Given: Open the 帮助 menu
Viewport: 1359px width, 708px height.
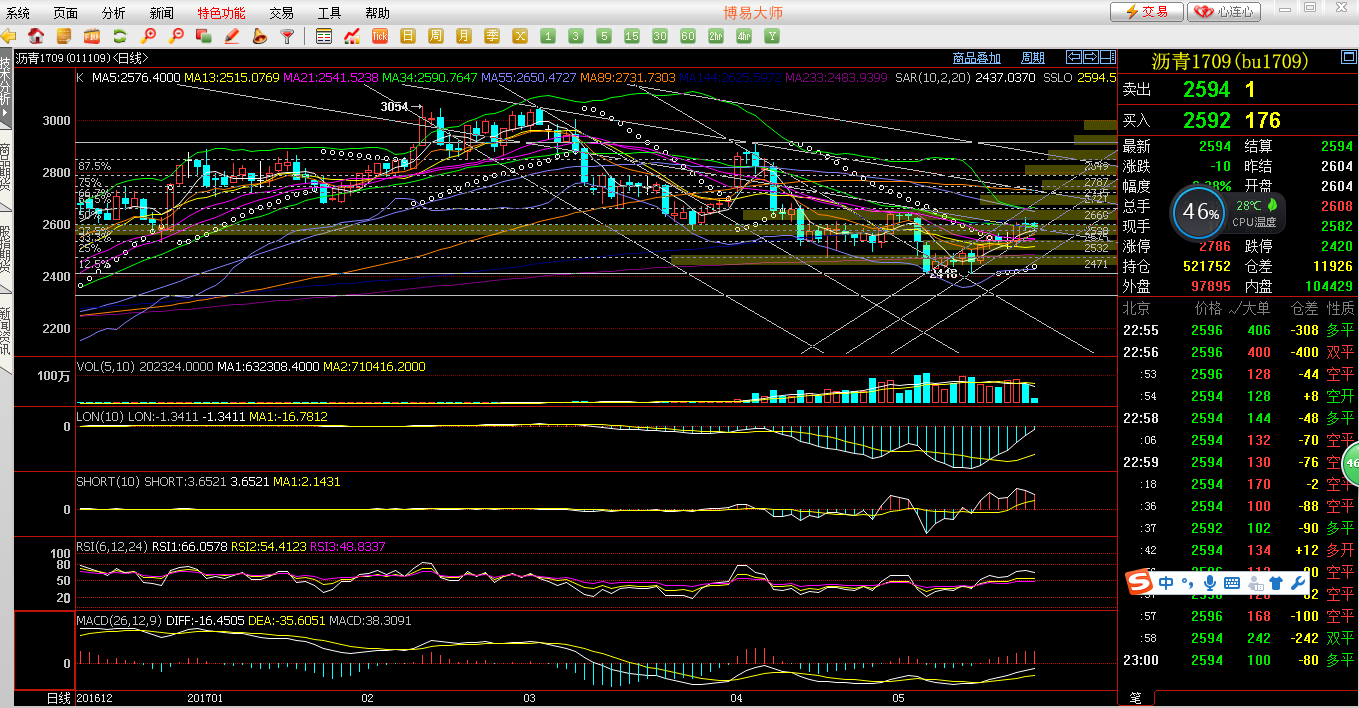Looking at the screenshot, I should 378,13.
